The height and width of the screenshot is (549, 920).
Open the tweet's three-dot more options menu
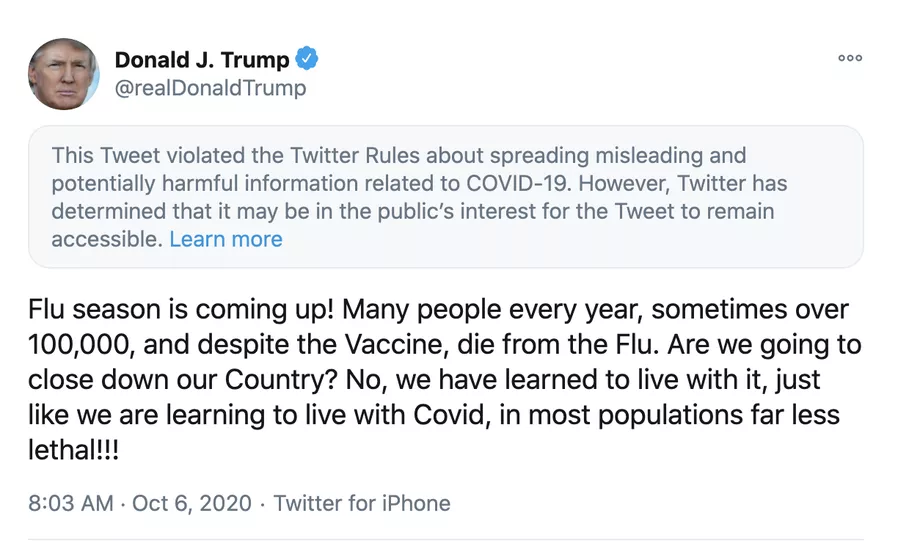[x=849, y=58]
